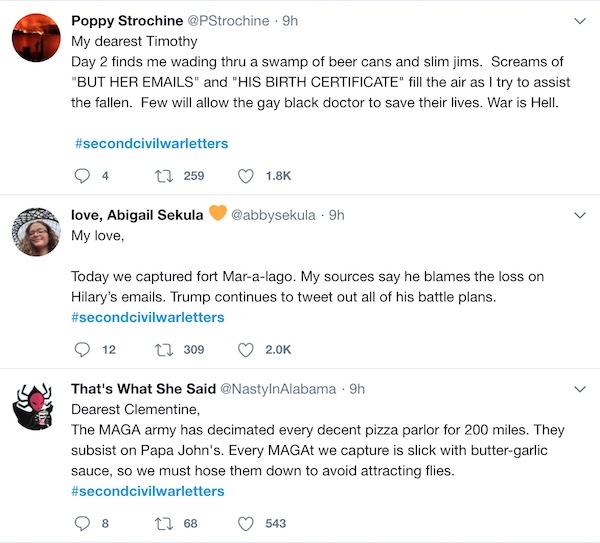Click the @abbysekula handle
Screen dimensions: 600x543
click(274, 215)
